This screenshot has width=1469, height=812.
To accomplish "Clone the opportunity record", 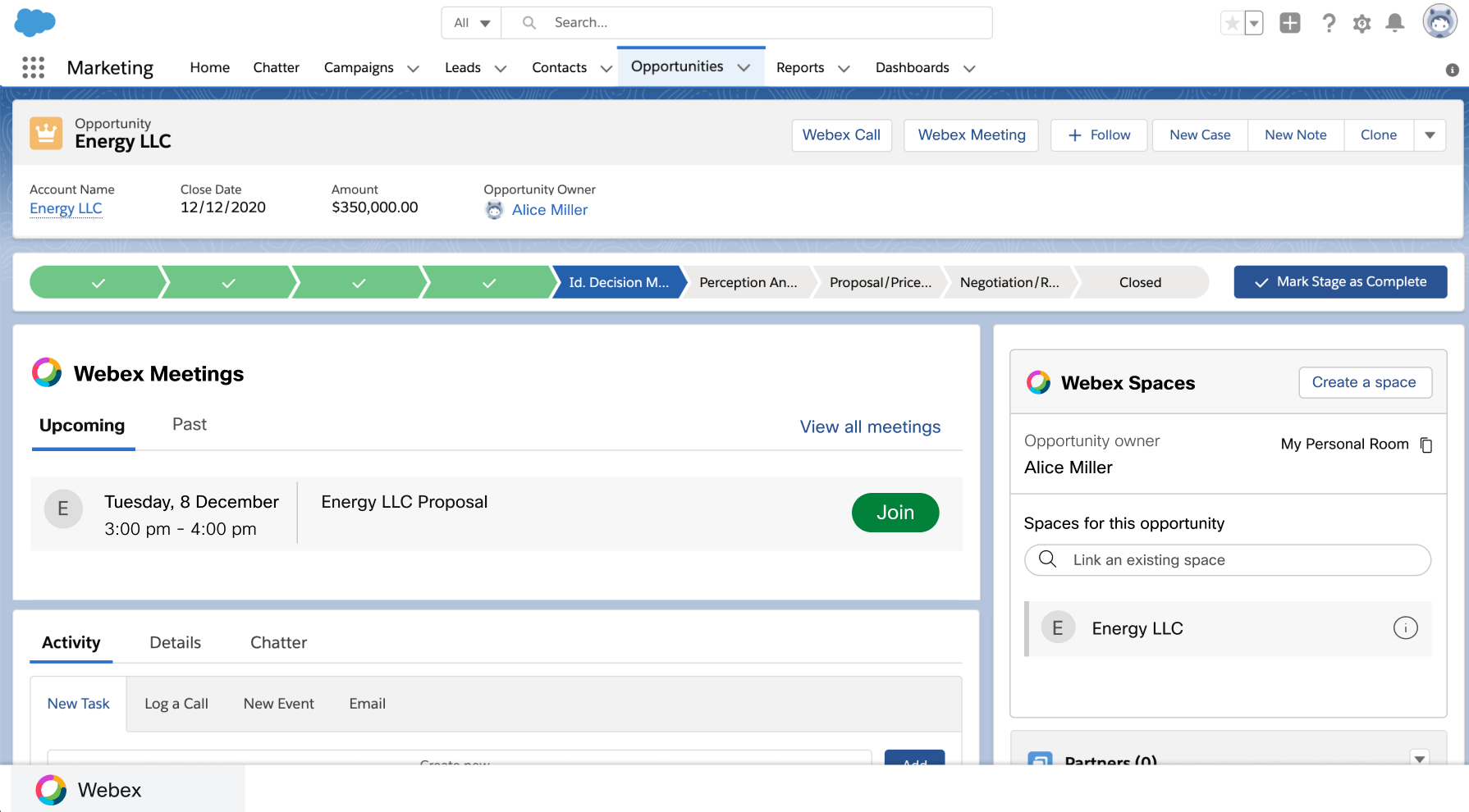I will click(x=1379, y=135).
